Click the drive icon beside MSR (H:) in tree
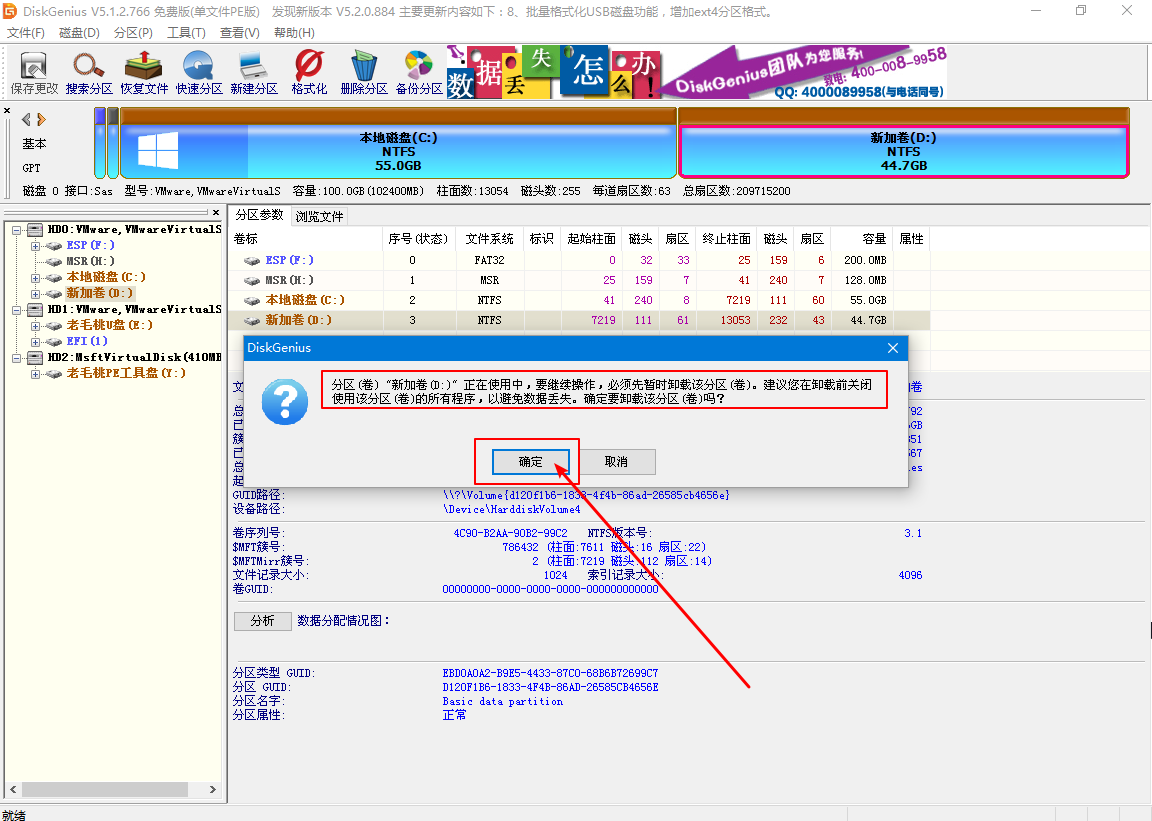Screen dimensions: 1152x821 click(x=53, y=262)
